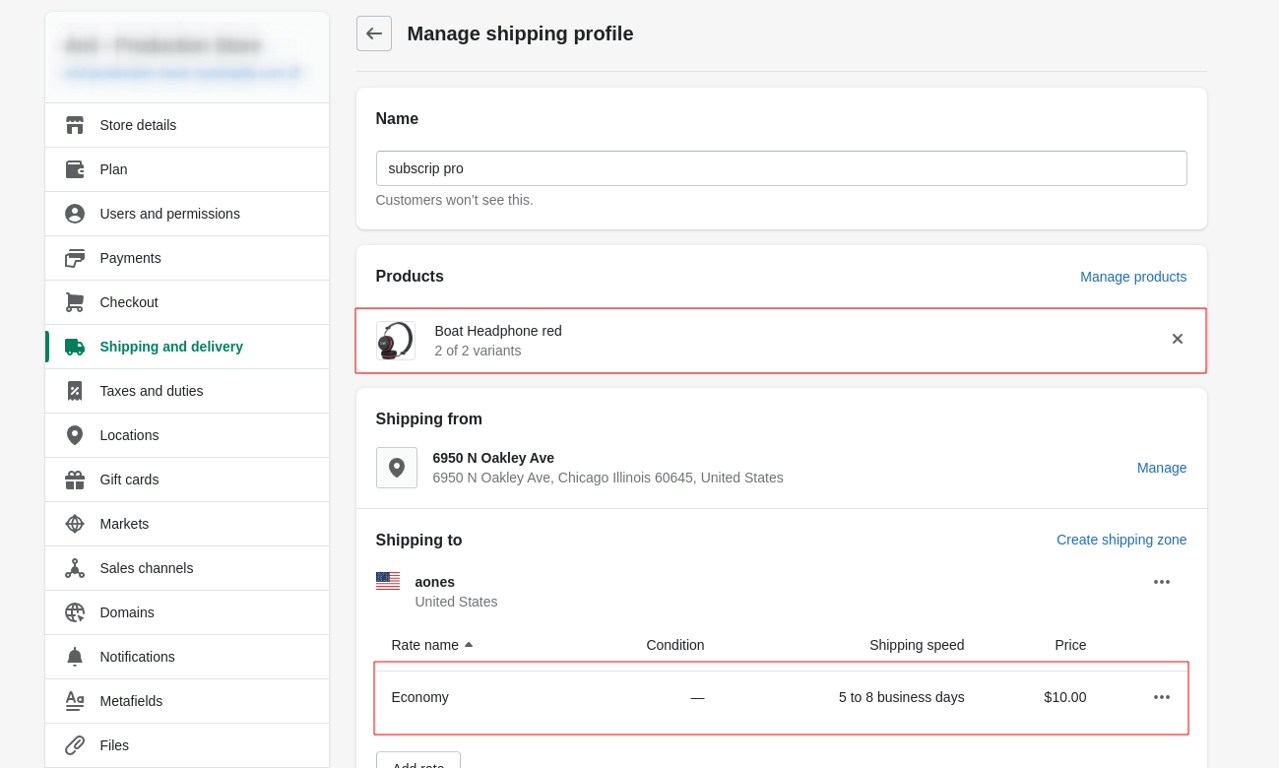Click the Gift cards icon
This screenshot has width=1279, height=768.
75,480
